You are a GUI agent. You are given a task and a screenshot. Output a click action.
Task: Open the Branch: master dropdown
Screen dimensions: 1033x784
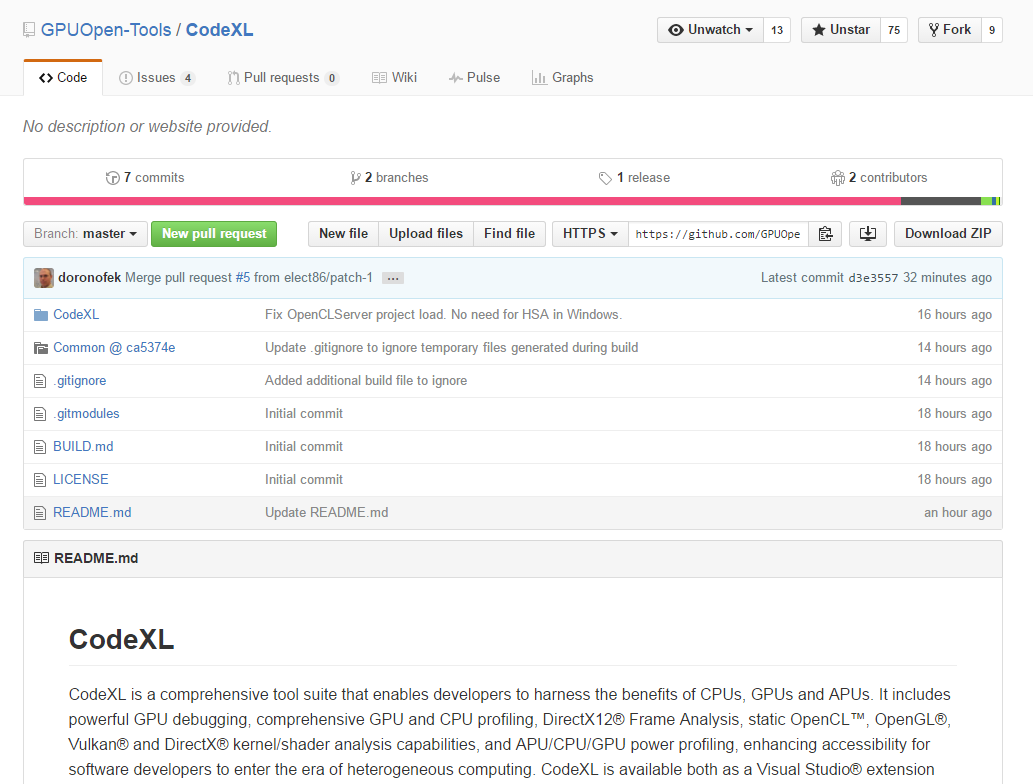point(85,233)
